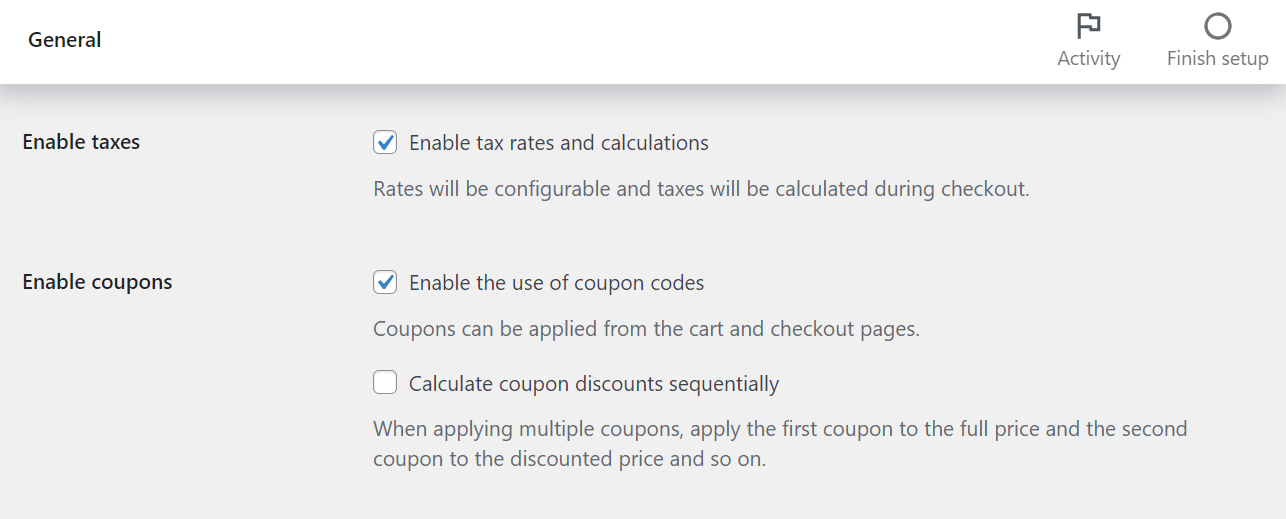This screenshot has width=1286, height=519.
Task: Open the Activity panel via its label
Action: pyautogui.click(x=1088, y=58)
